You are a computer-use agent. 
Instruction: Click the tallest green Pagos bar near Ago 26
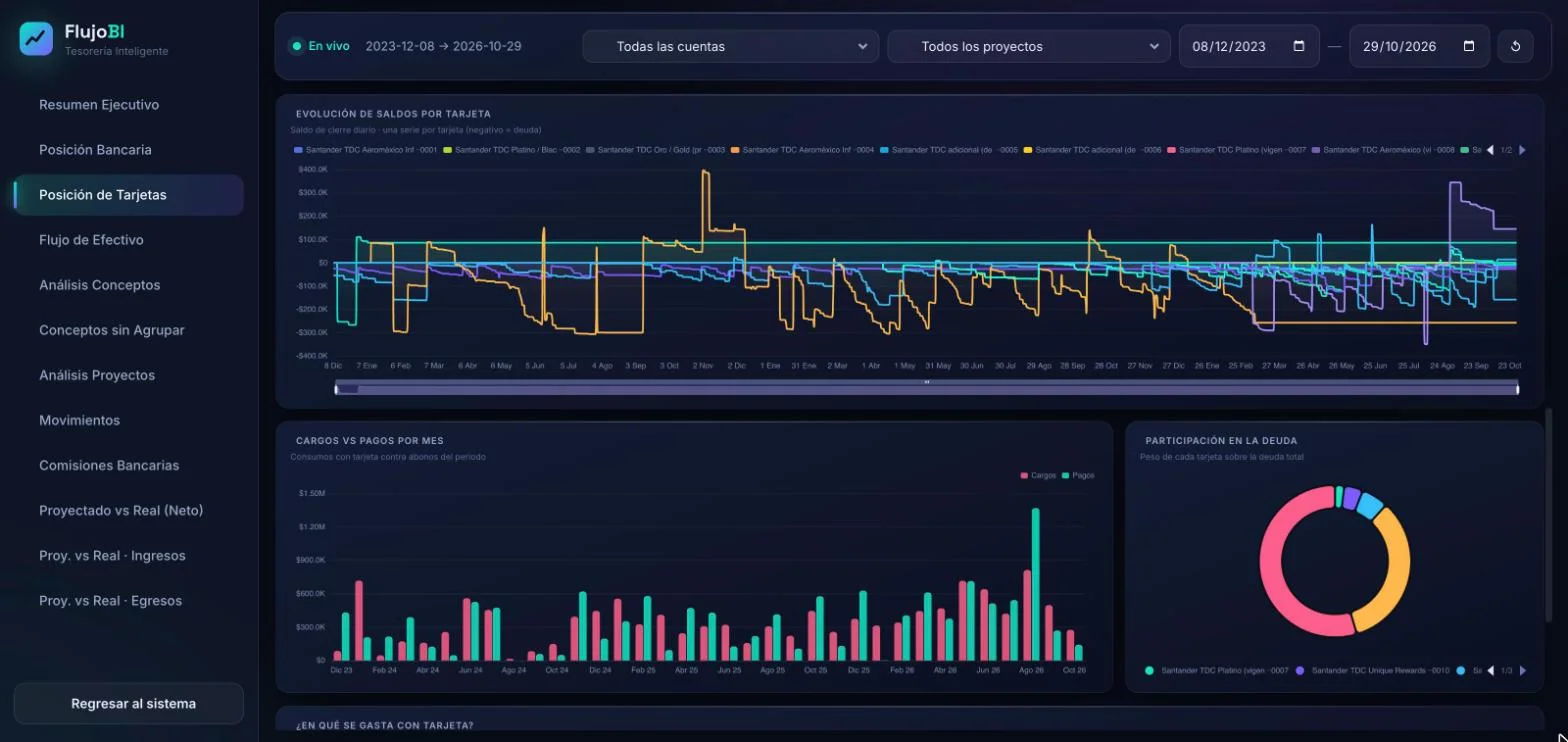[x=1035, y=584]
